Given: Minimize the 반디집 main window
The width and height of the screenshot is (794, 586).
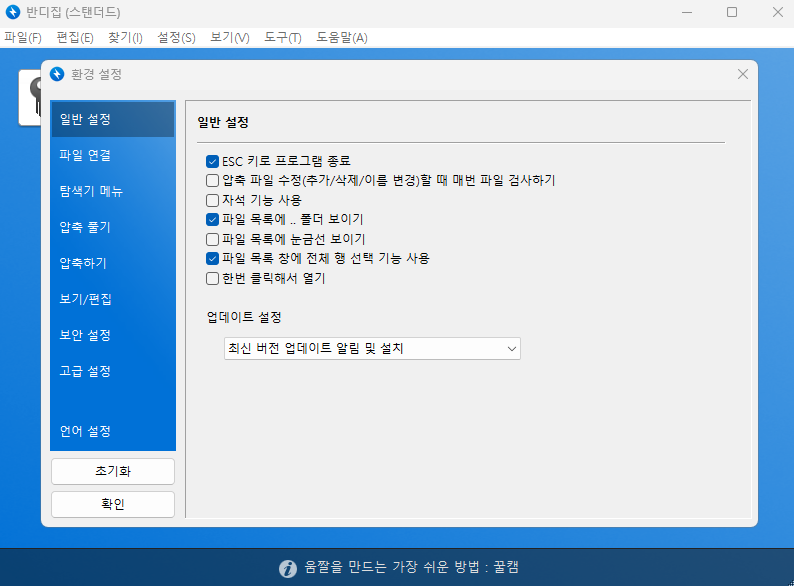Looking at the screenshot, I should coord(687,12).
